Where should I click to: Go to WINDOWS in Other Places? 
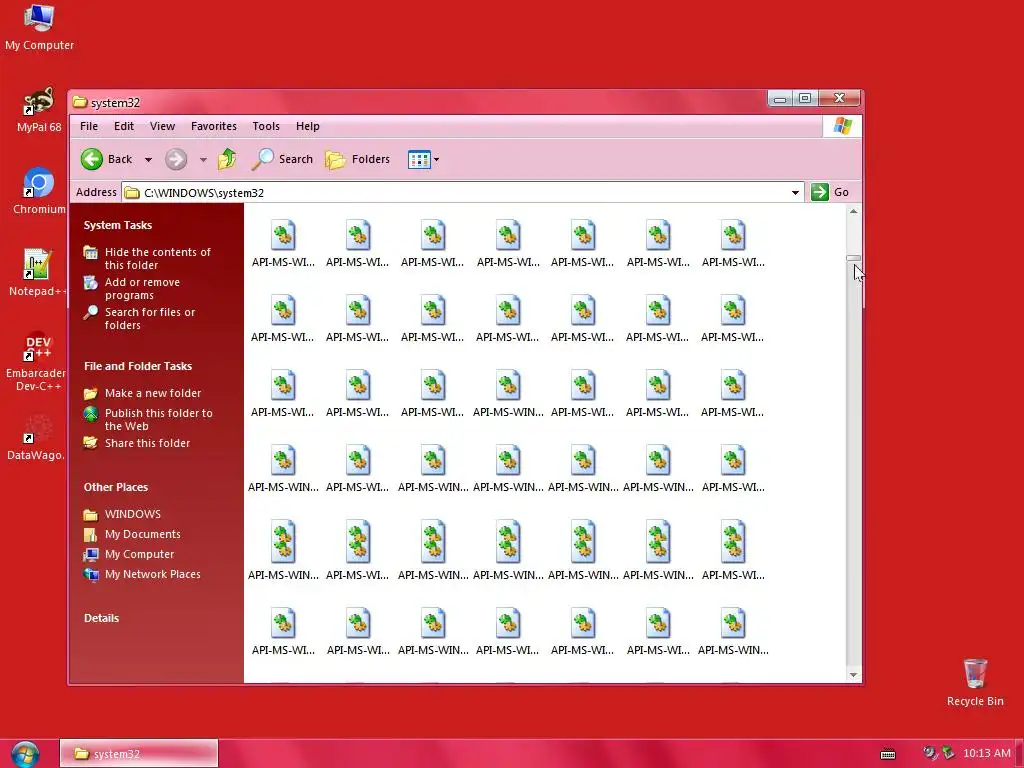tap(133, 514)
